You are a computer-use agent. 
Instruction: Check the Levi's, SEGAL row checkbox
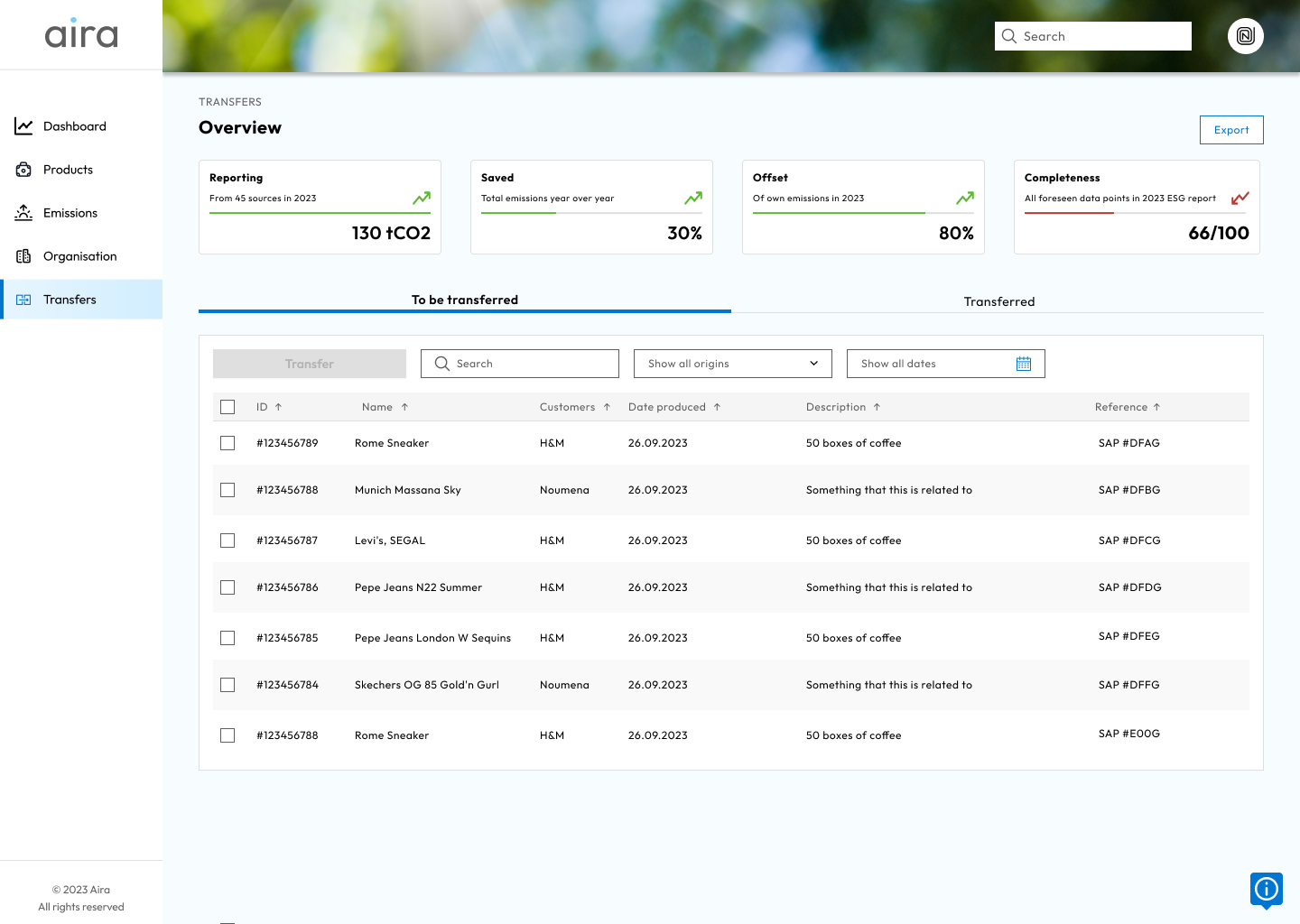coord(227,541)
